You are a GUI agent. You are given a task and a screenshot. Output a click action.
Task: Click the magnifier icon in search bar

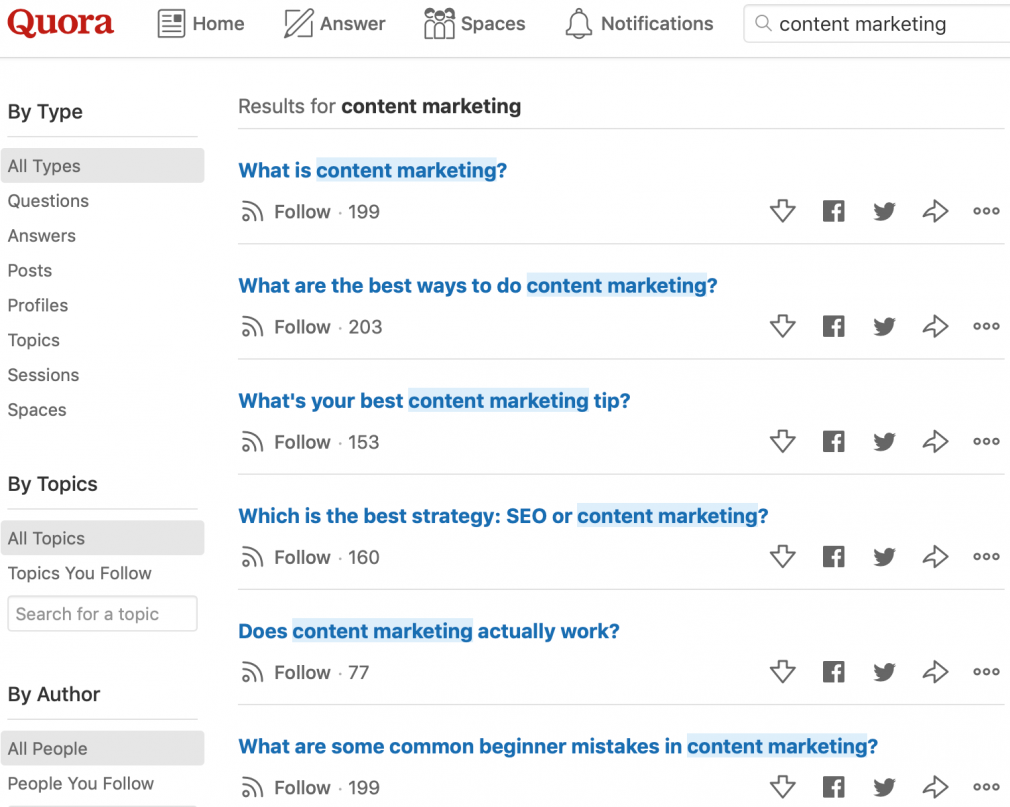[763, 24]
